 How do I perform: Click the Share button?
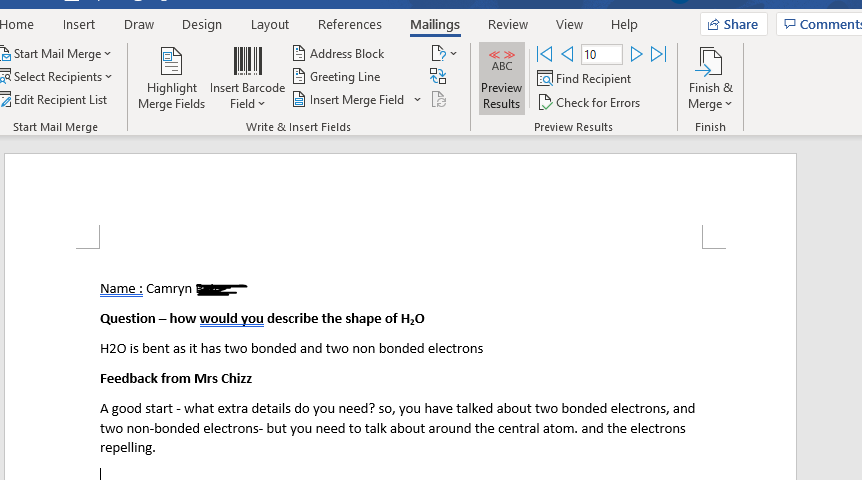coord(733,24)
